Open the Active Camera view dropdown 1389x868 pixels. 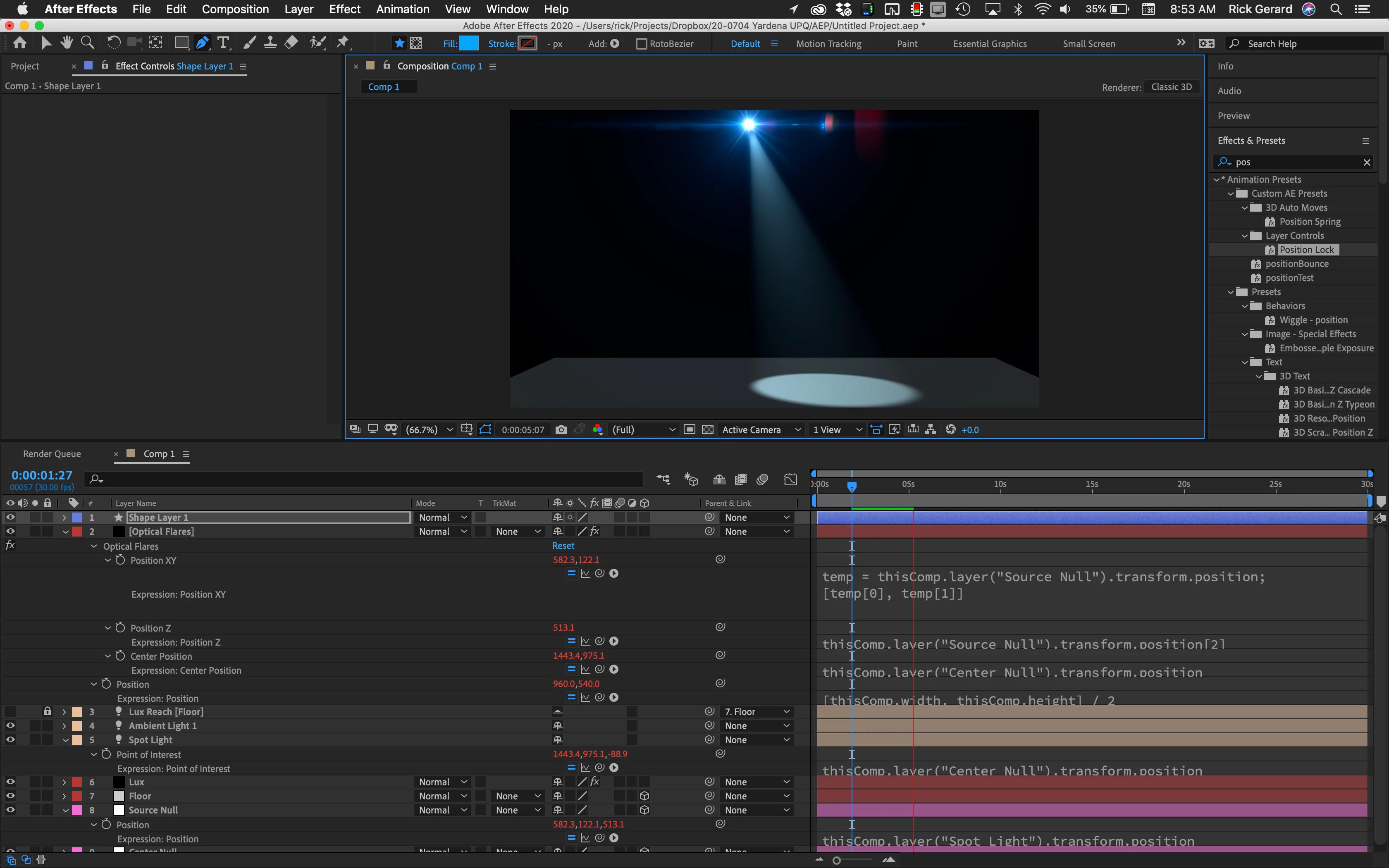click(x=761, y=429)
